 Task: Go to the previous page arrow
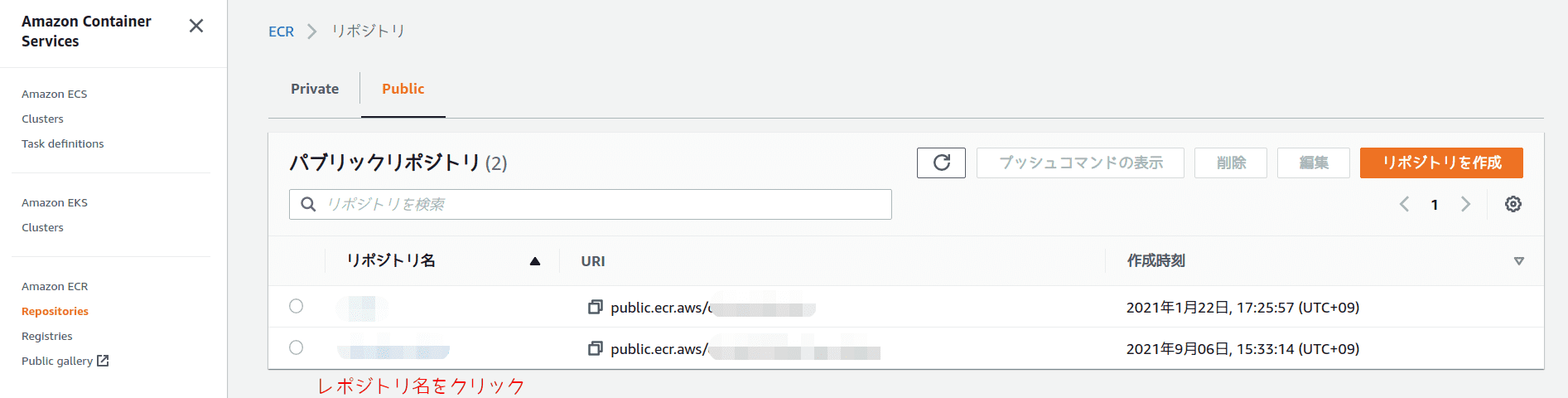[x=1404, y=204]
